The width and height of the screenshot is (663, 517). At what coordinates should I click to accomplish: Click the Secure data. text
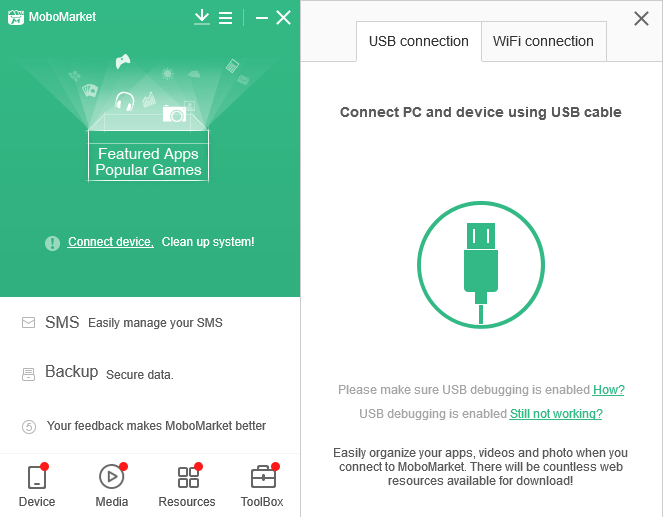pos(140,375)
